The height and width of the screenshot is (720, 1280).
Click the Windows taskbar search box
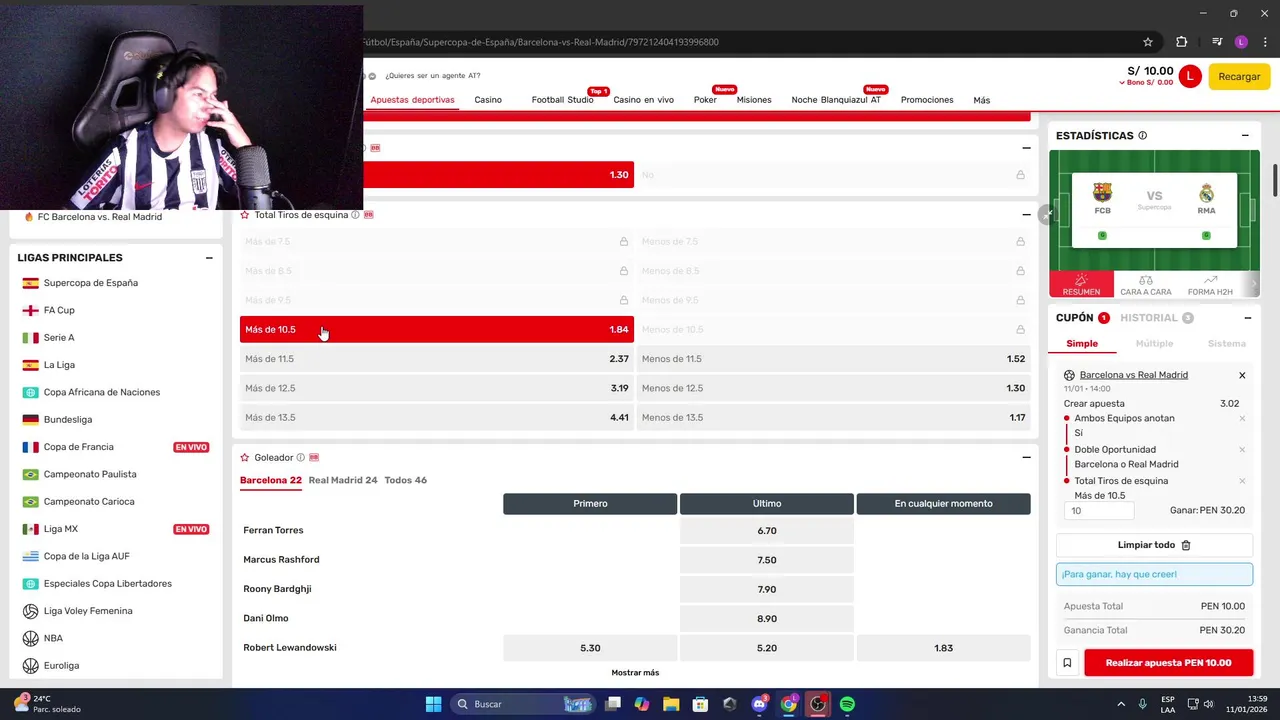(x=521, y=704)
